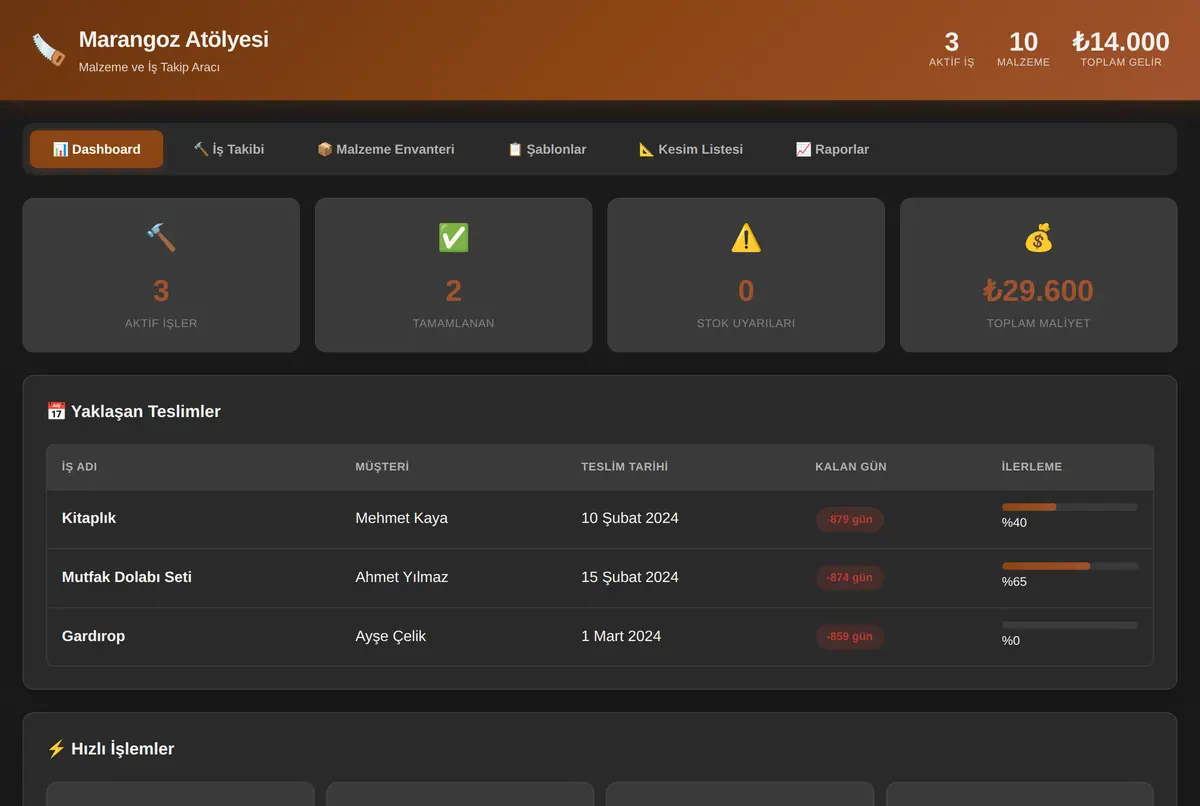Click the Gardırop progress bar
Image resolution: width=1200 pixels, height=806 pixels.
pyautogui.click(x=1070, y=625)
